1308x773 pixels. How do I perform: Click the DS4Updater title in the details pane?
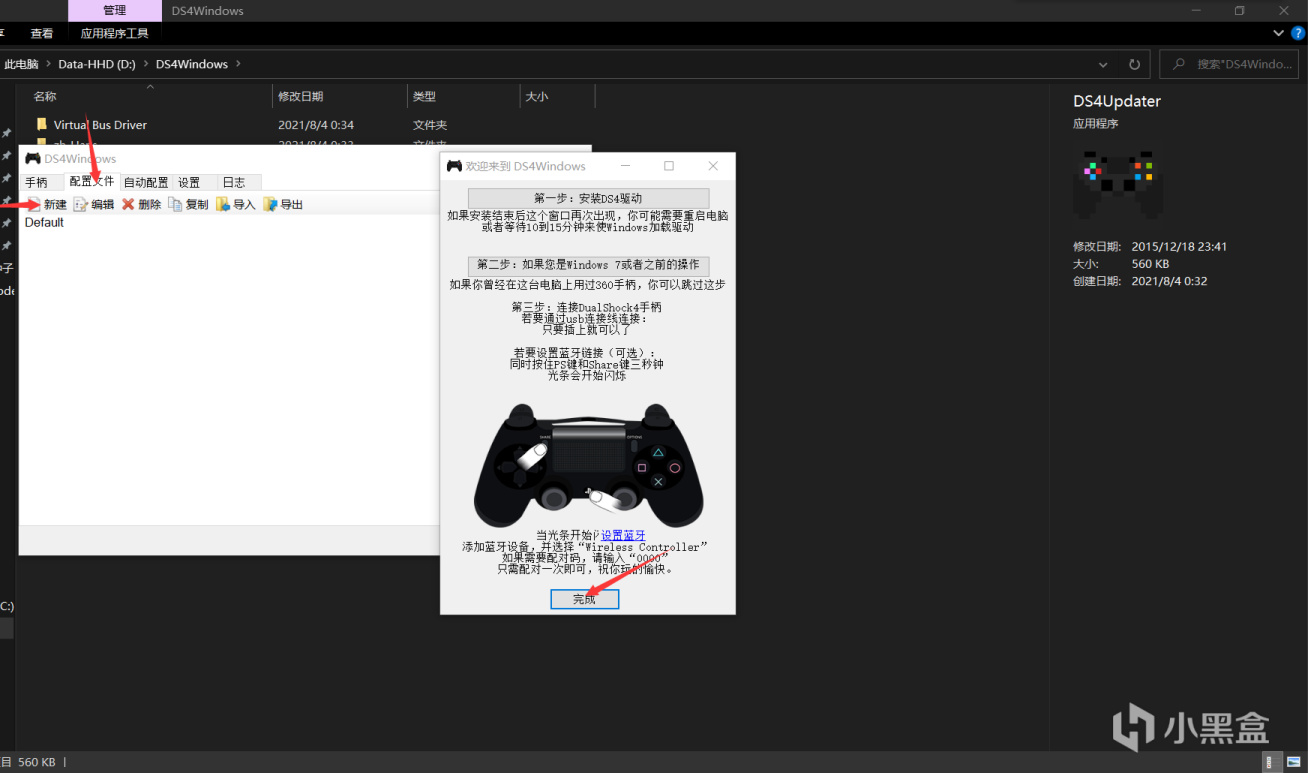tap(1117, 101)
